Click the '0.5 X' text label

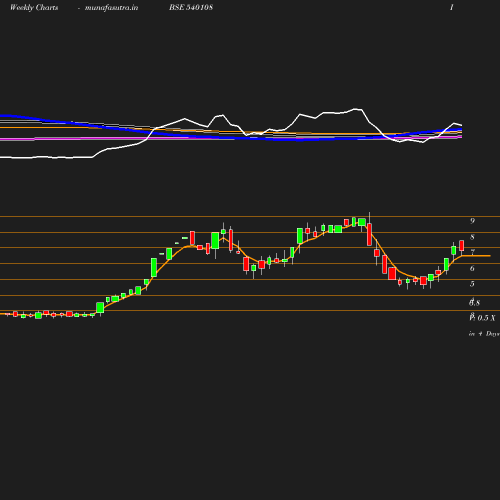click(x=487, y=318)
